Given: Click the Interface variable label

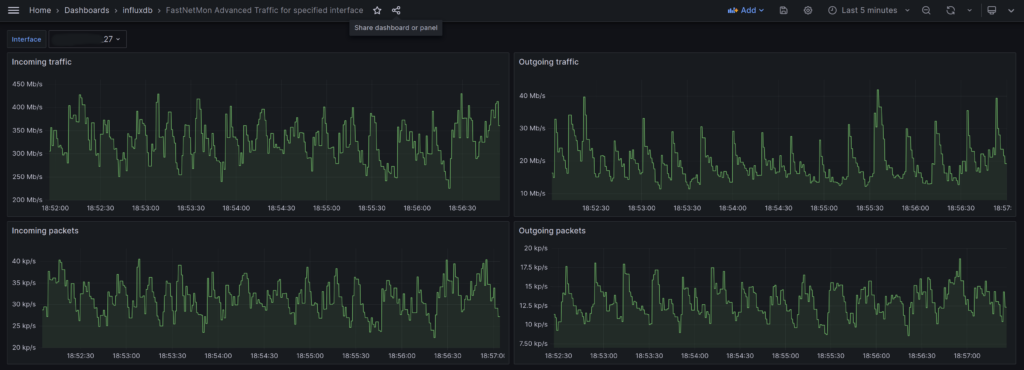Looking at the screenshot, I should (26, 39).
